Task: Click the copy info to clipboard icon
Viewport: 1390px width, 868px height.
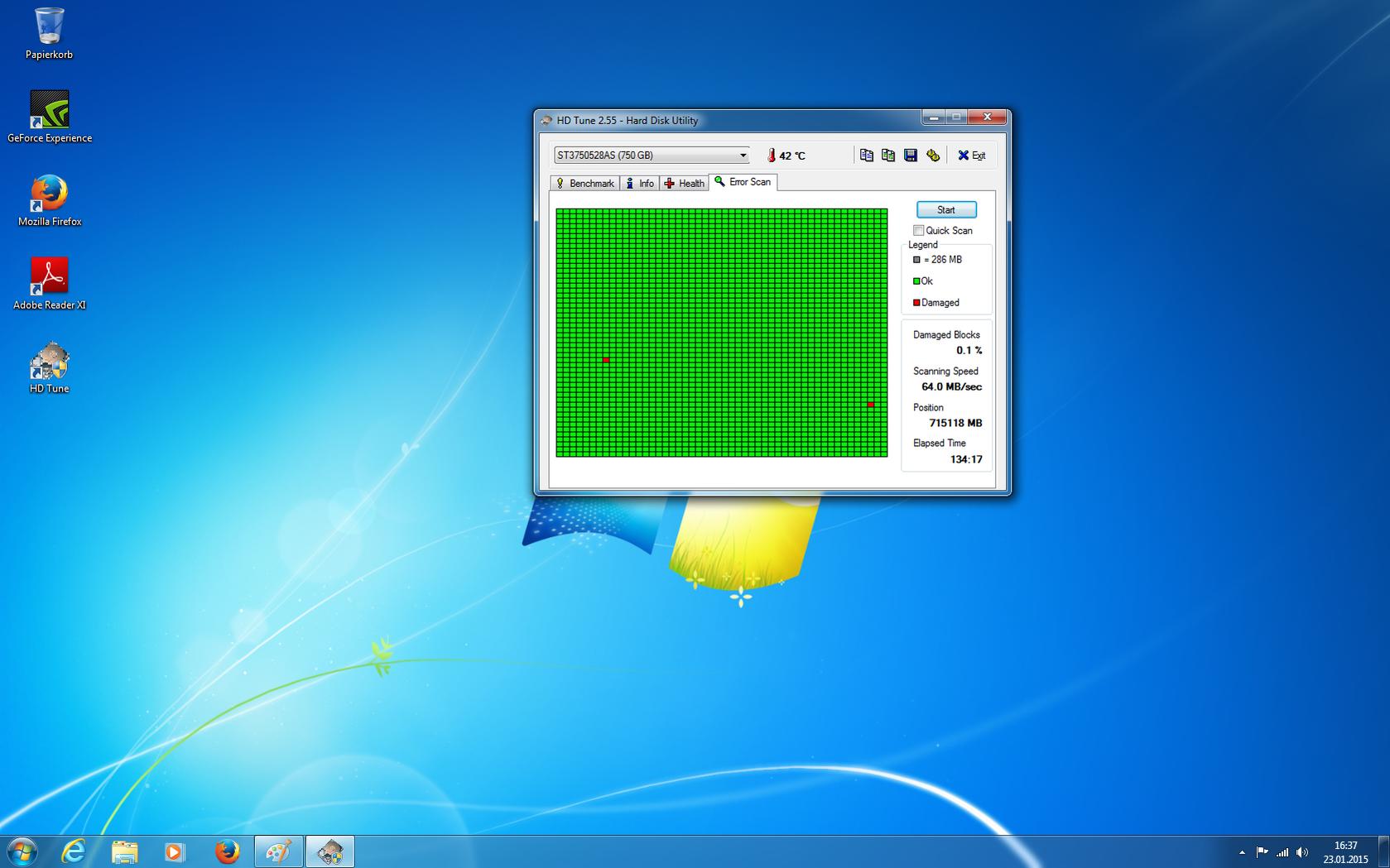Action: (x=867, y=155)
